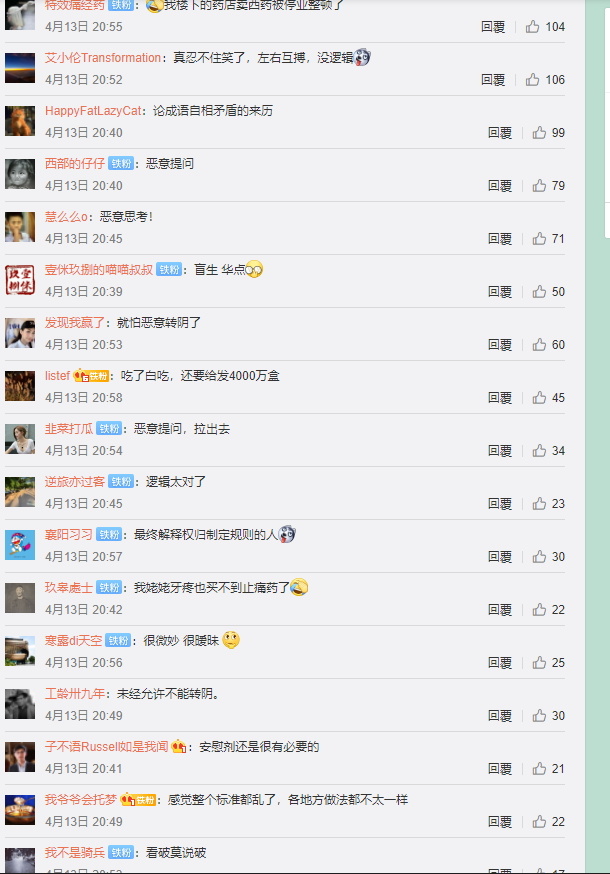Tap the thumbs-up icon next to 71

(539, 239)
